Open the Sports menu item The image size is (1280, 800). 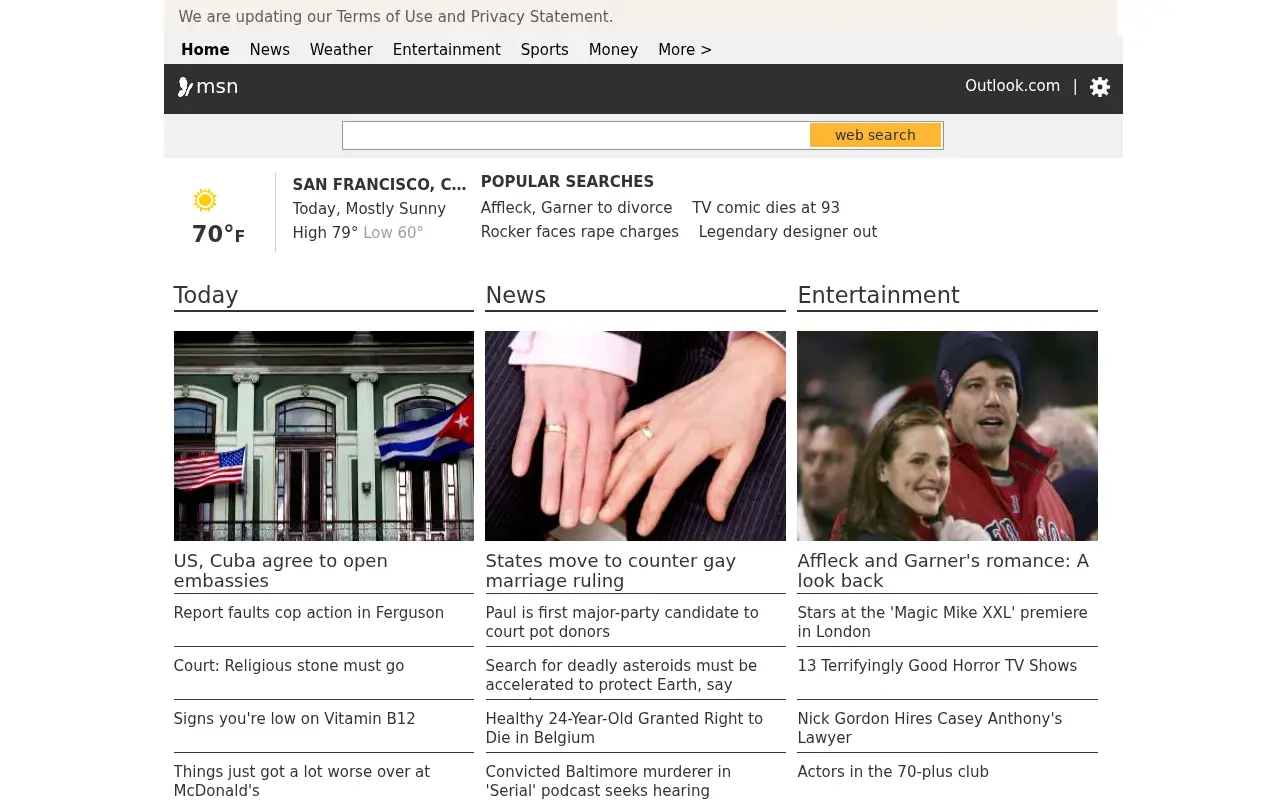[545, 50]
